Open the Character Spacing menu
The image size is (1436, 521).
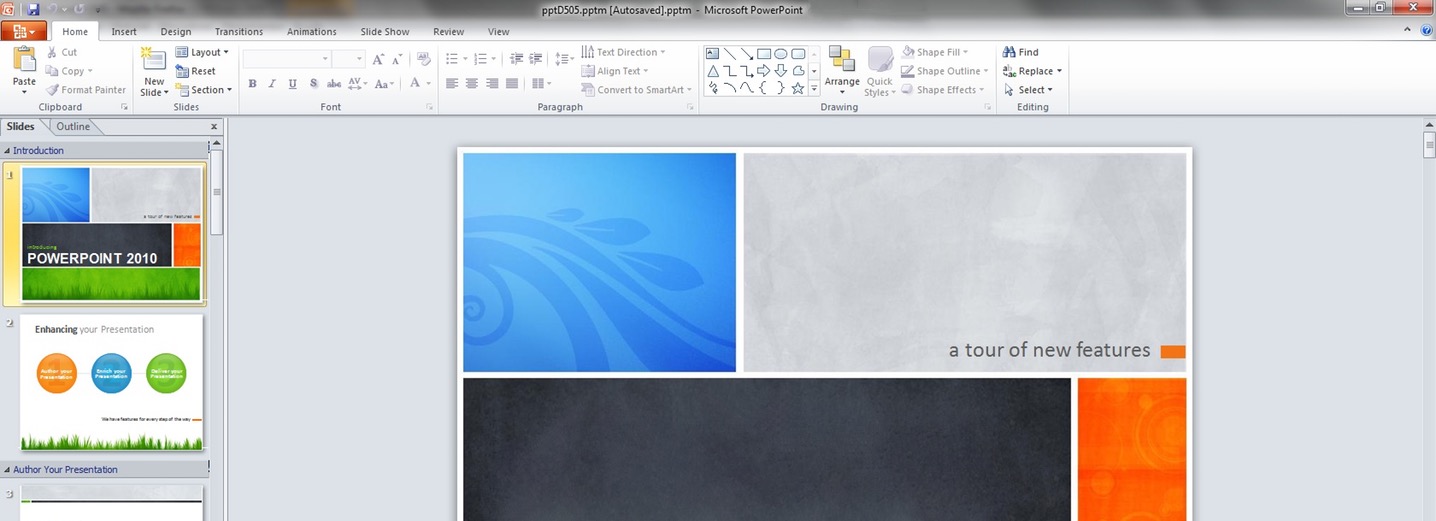pyautogui.click(x=358, y=84)
